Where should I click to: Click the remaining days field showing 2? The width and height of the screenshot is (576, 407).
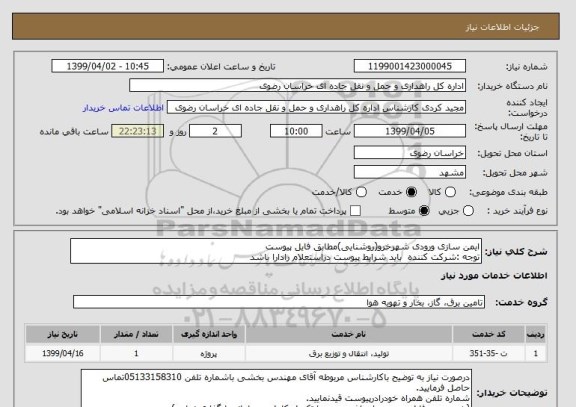(215, 131)
